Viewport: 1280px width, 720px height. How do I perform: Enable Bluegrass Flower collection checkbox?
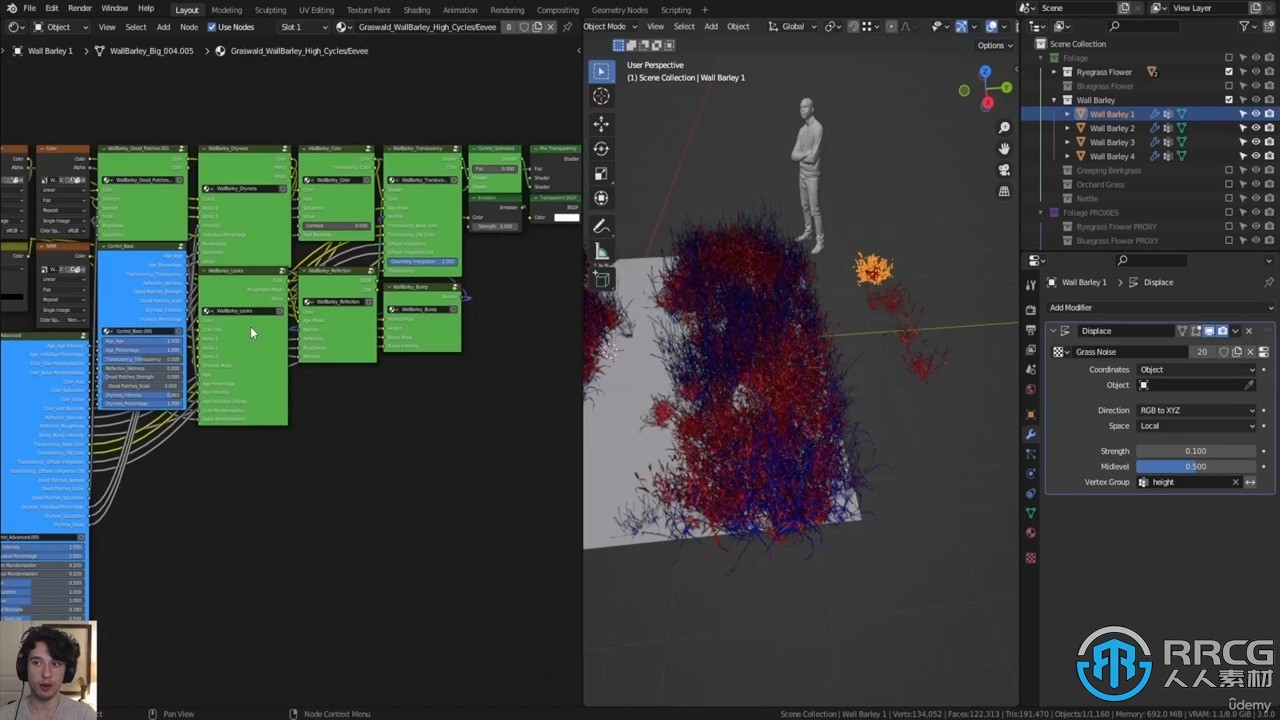click(x=1229, y=86)
